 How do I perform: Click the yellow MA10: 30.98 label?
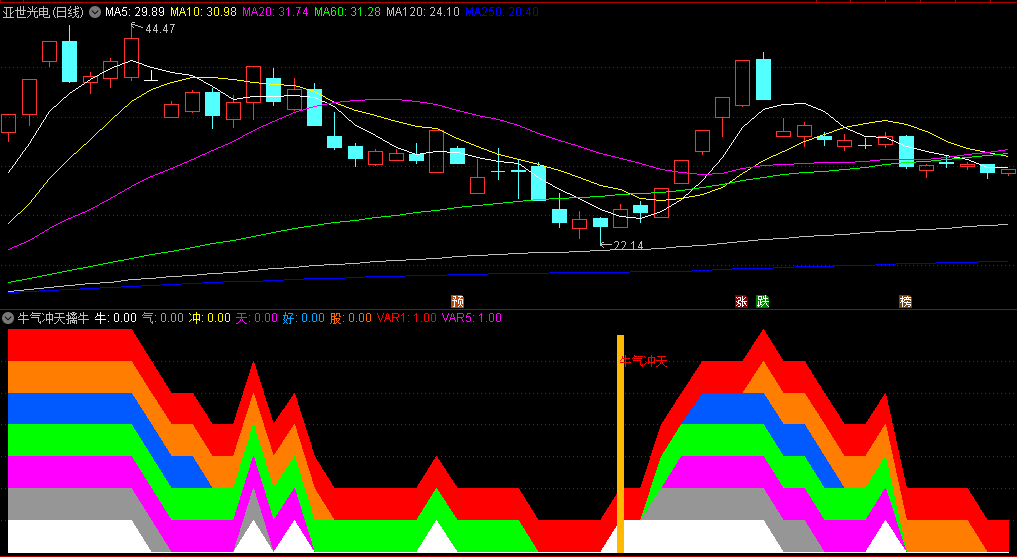click(x=204, y=12)
